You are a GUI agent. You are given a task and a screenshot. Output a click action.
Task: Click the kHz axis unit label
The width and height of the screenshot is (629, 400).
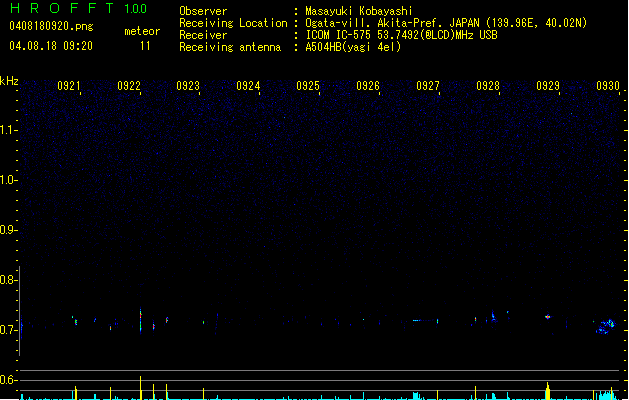[x=9, y=81]
